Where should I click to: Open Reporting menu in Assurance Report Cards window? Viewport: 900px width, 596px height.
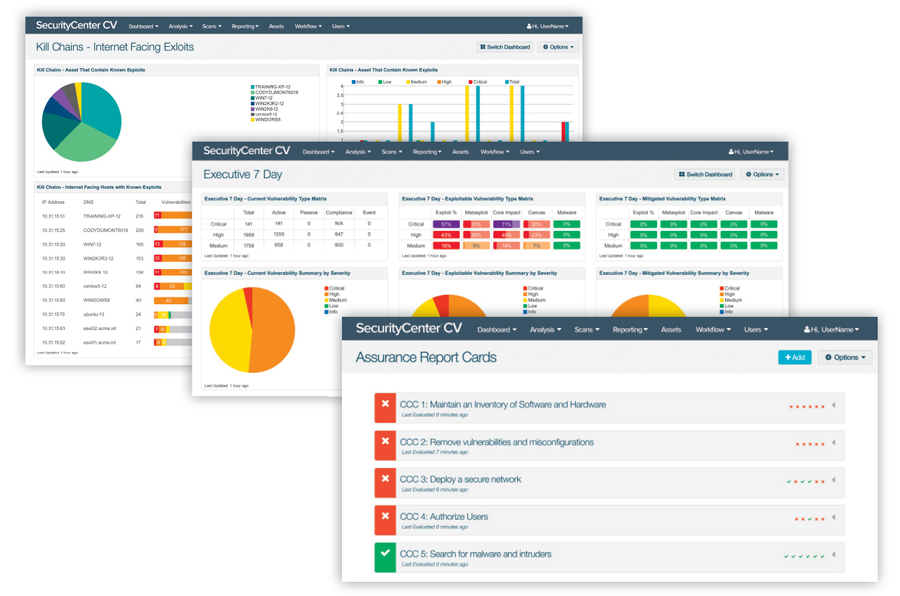[629, 329]
